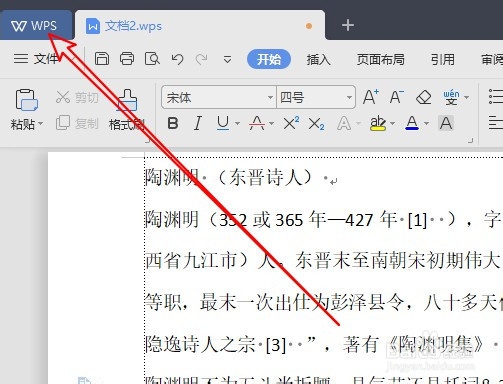Viewport: 503px width, 384px height.
Task: Open the 文件 menu
Action: pos(36,59)
